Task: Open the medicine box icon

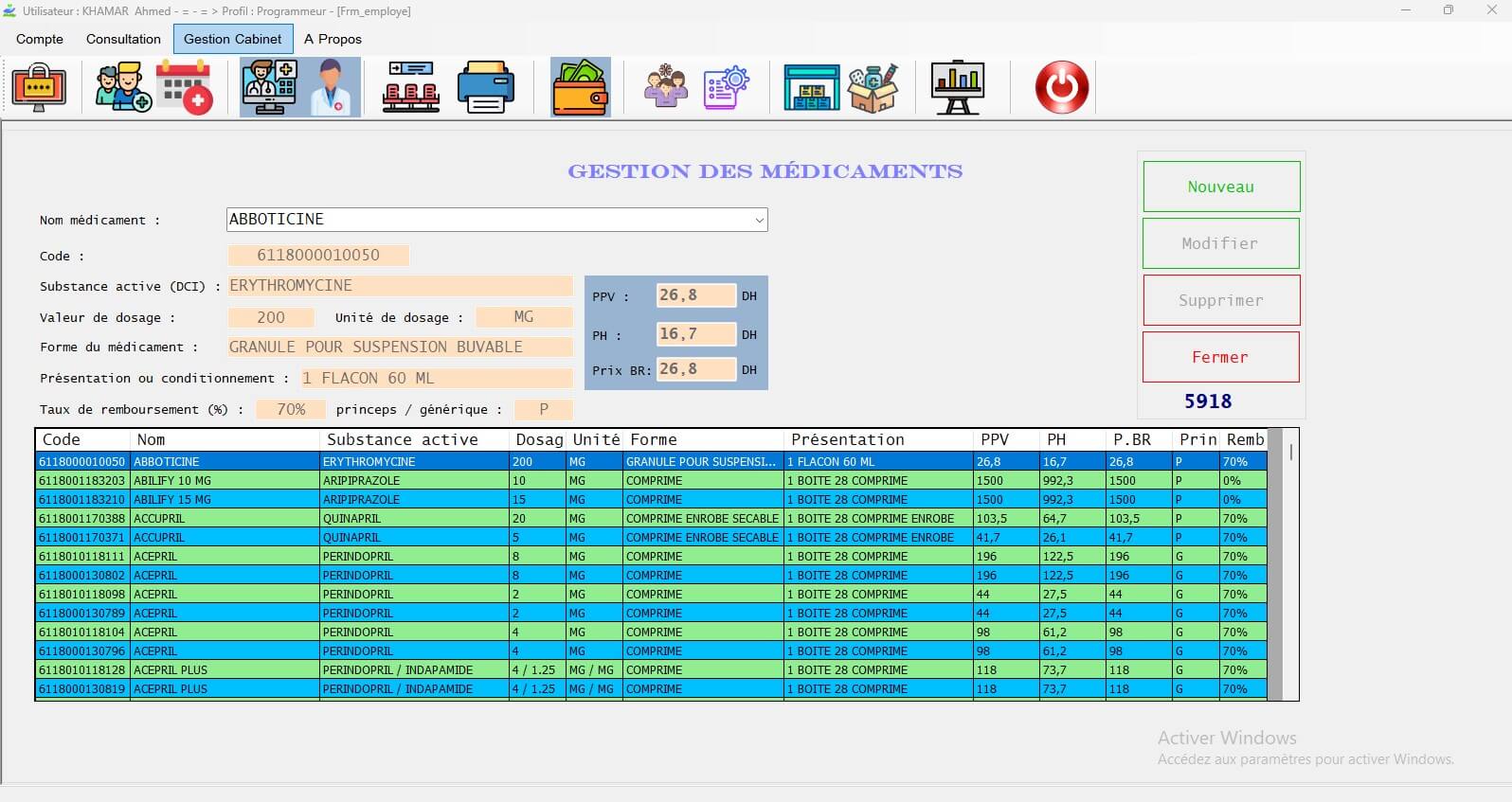Action: 873,87
